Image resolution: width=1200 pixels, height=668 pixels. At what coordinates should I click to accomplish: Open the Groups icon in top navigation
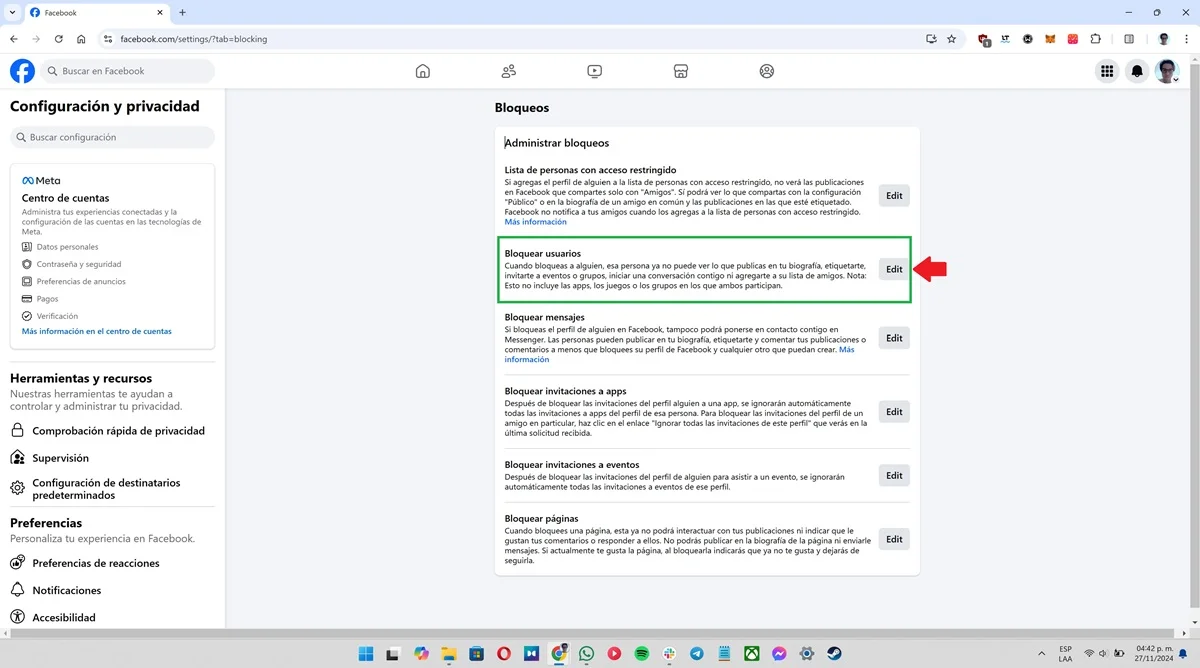(x=767, y=71)
